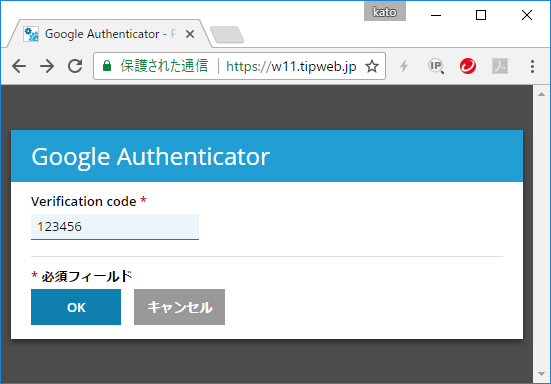
Task: Click the PDF extension icon
Action: 500,66
